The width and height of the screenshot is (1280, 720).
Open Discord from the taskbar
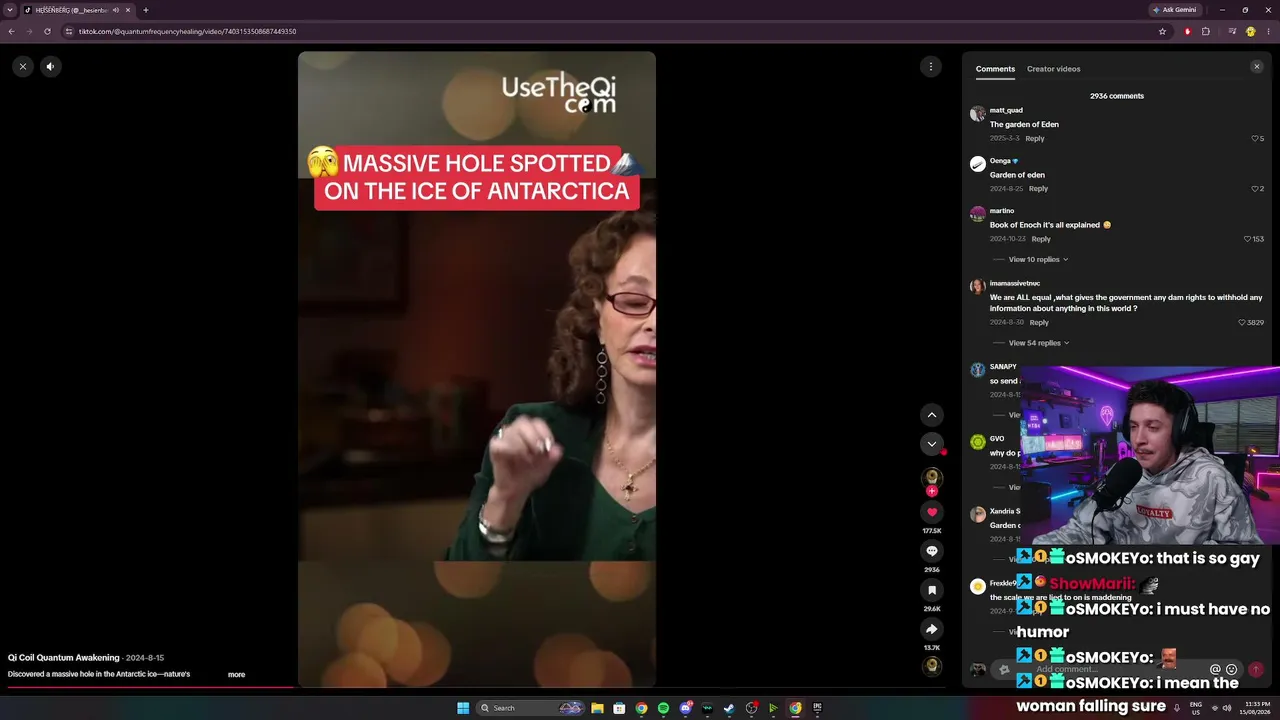686,708
